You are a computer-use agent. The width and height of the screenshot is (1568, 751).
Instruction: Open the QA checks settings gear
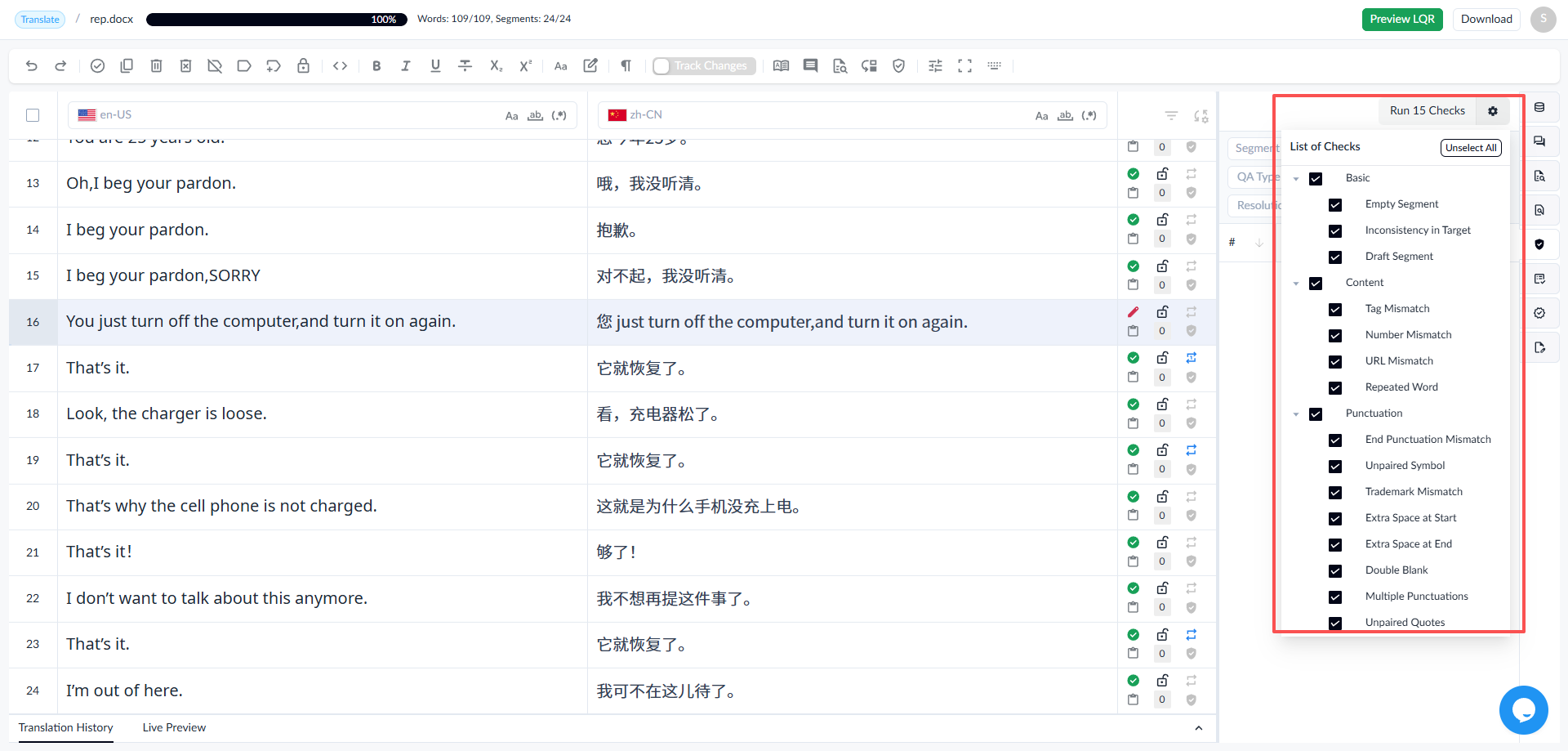pos(1493,111)
